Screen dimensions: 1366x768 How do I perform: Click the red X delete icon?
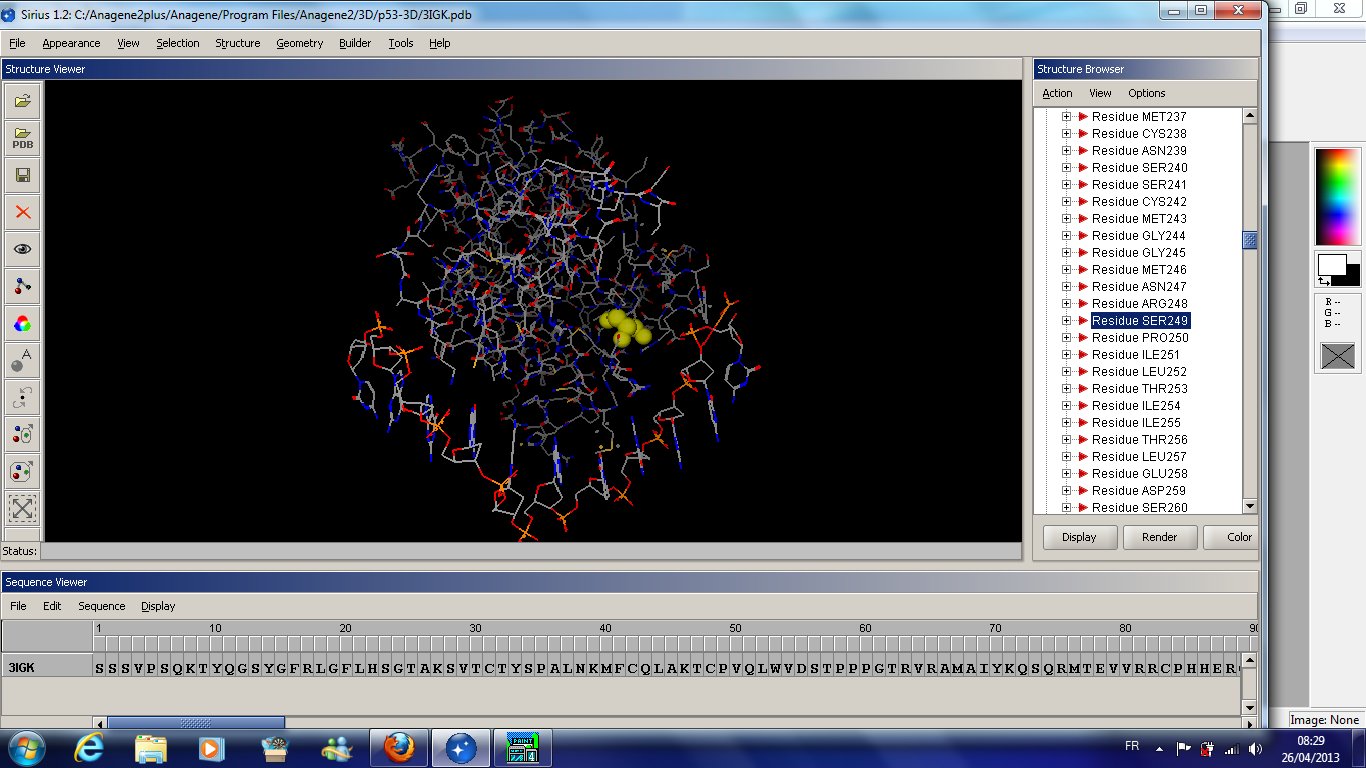pos(23,212)
